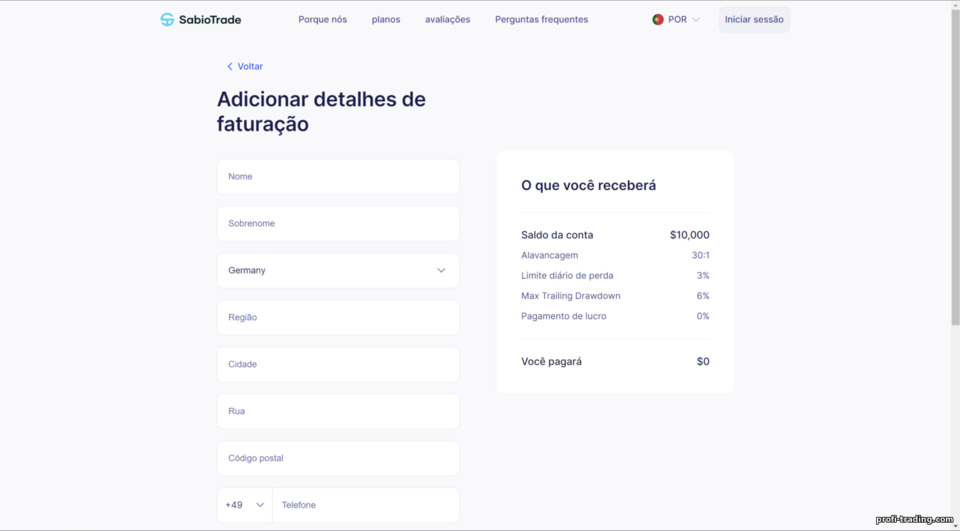The height and width of the screenshot is (531, 960).
Task: Click the $10,000 account balance value
Action: pyautogui.click(x=689, y=235)
